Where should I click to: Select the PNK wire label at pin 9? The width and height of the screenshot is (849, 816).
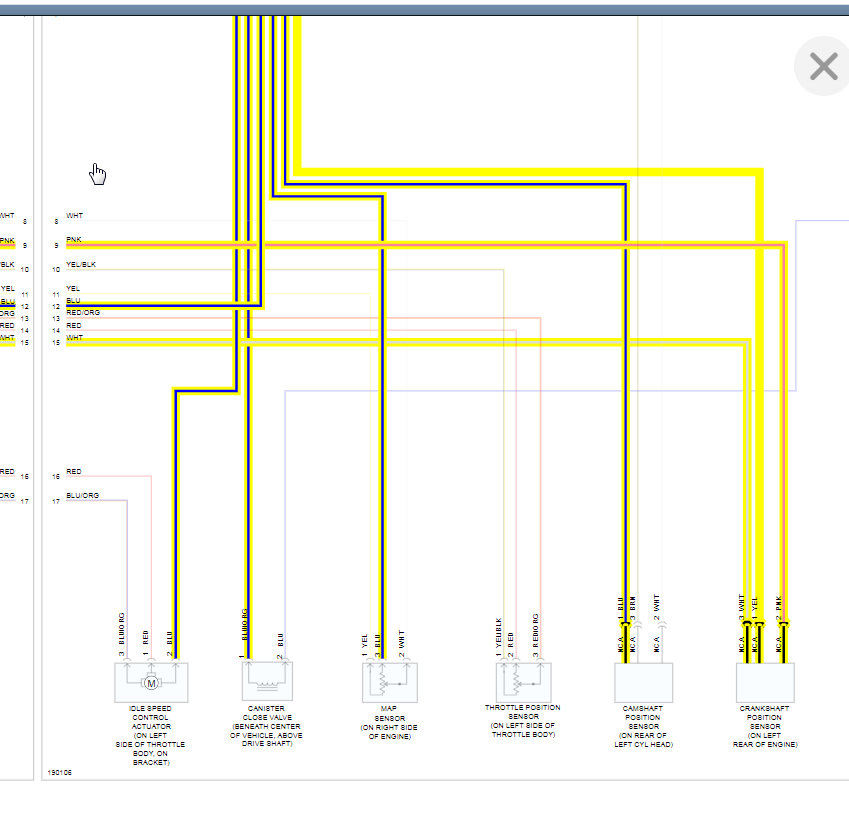click(x=74, y=239)
